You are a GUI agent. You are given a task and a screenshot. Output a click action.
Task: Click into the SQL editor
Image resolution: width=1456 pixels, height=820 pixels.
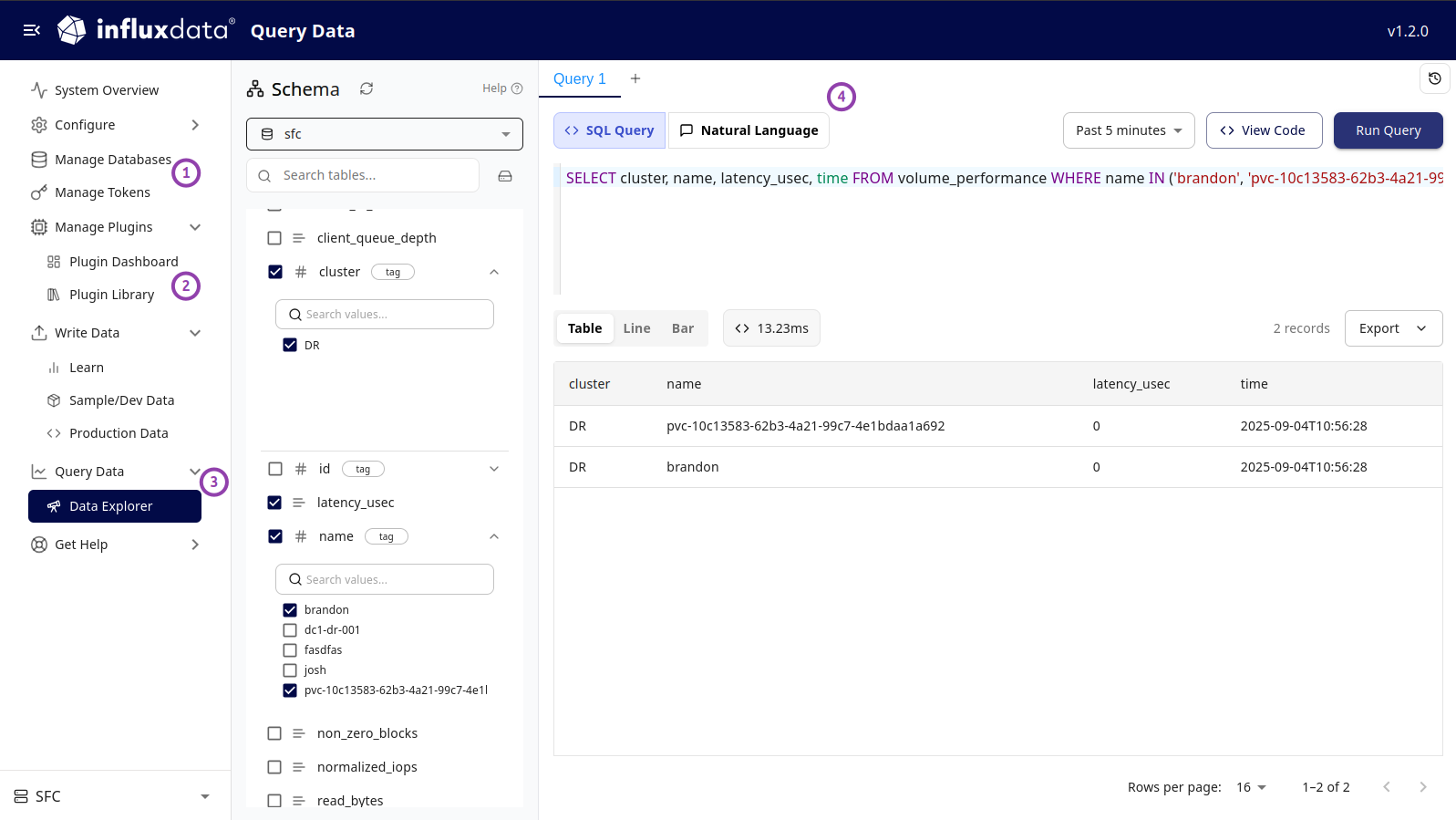pos(1001,228)
